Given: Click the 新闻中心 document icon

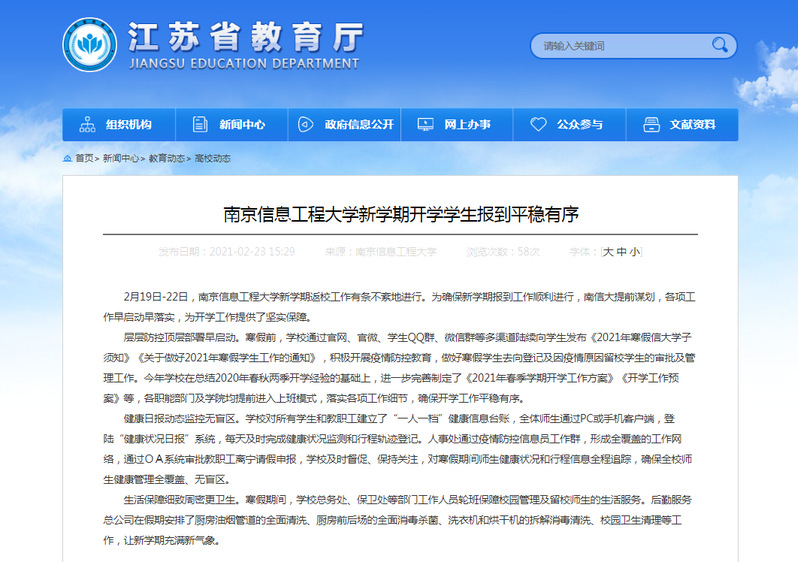Looking at the screenshot, I should [x=200, y=125].
